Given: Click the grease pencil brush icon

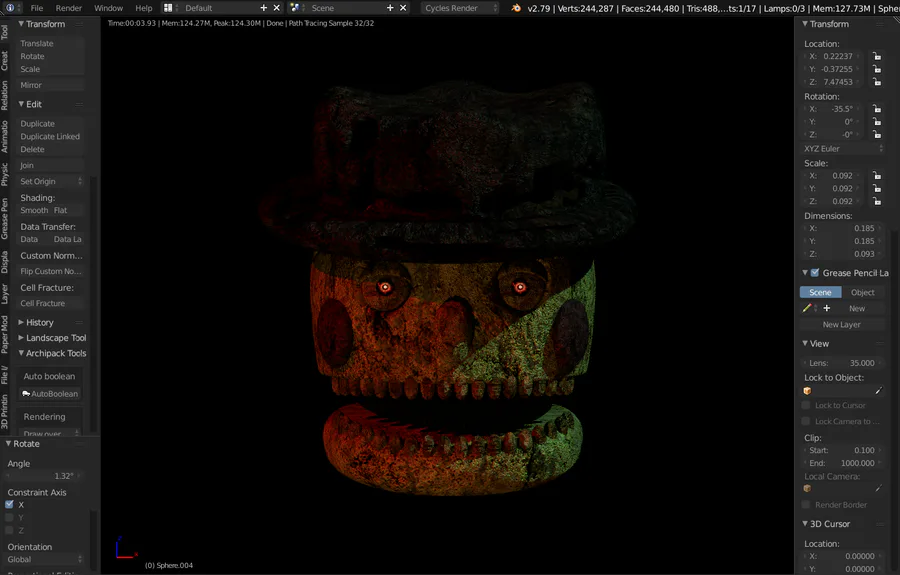Looking at the screenshot, I should pos(807,308).
